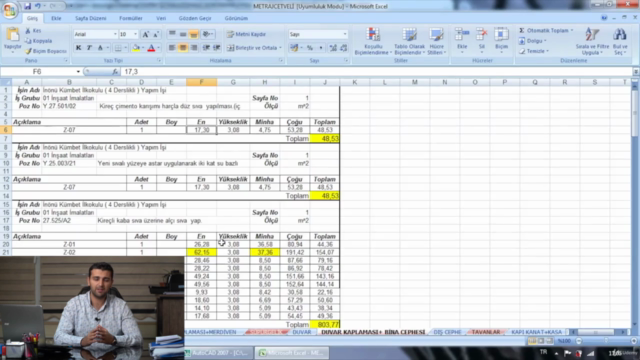Click Birleştir ve Ortala merge button

(x=254, y=48)
